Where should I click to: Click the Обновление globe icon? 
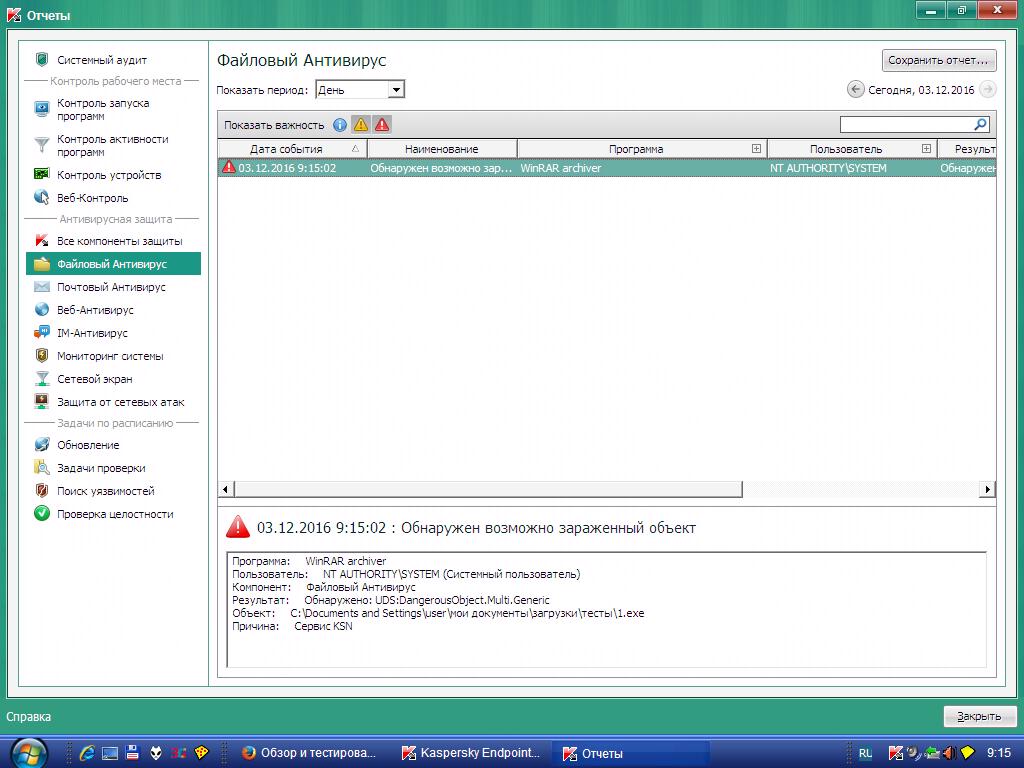pyautogui.click(x=42, y=445)
